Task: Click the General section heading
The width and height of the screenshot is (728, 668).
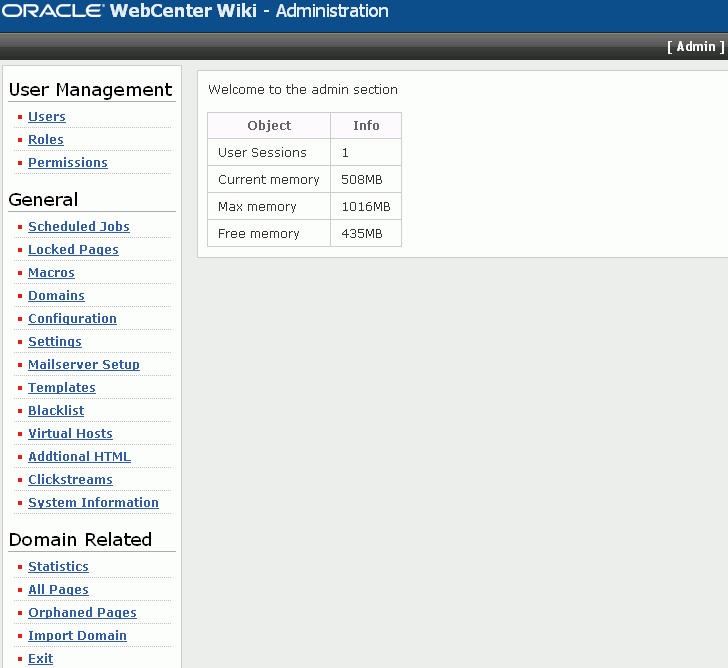Action: pos(43,200)
